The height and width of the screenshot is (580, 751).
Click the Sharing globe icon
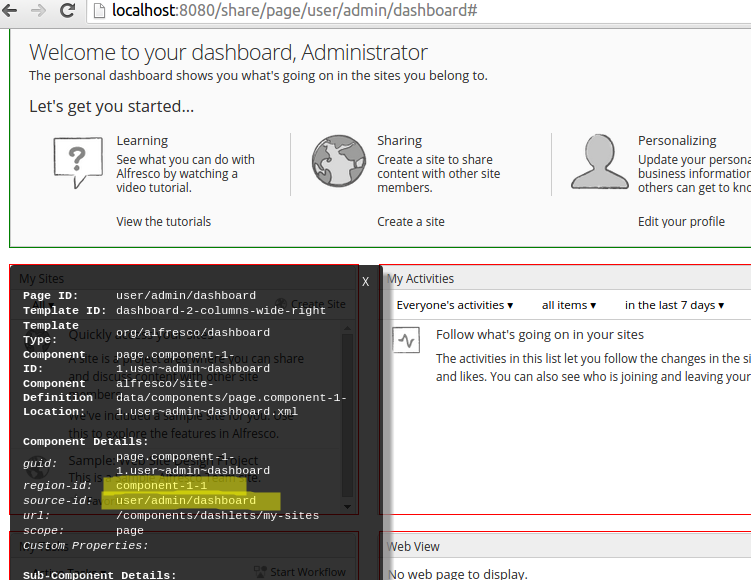[x=339, y=161]
